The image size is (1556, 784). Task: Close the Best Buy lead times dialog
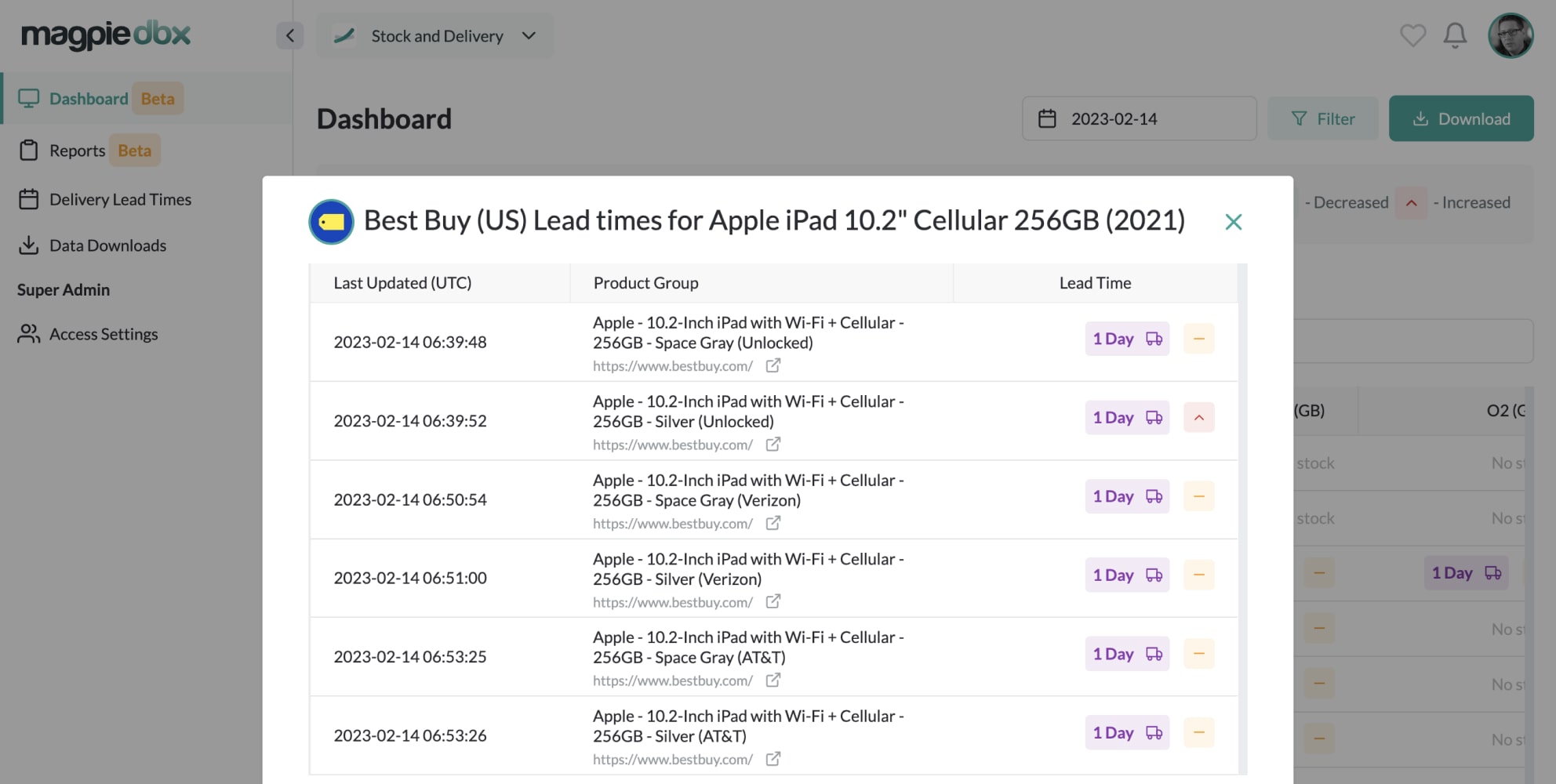point(1233,222)
